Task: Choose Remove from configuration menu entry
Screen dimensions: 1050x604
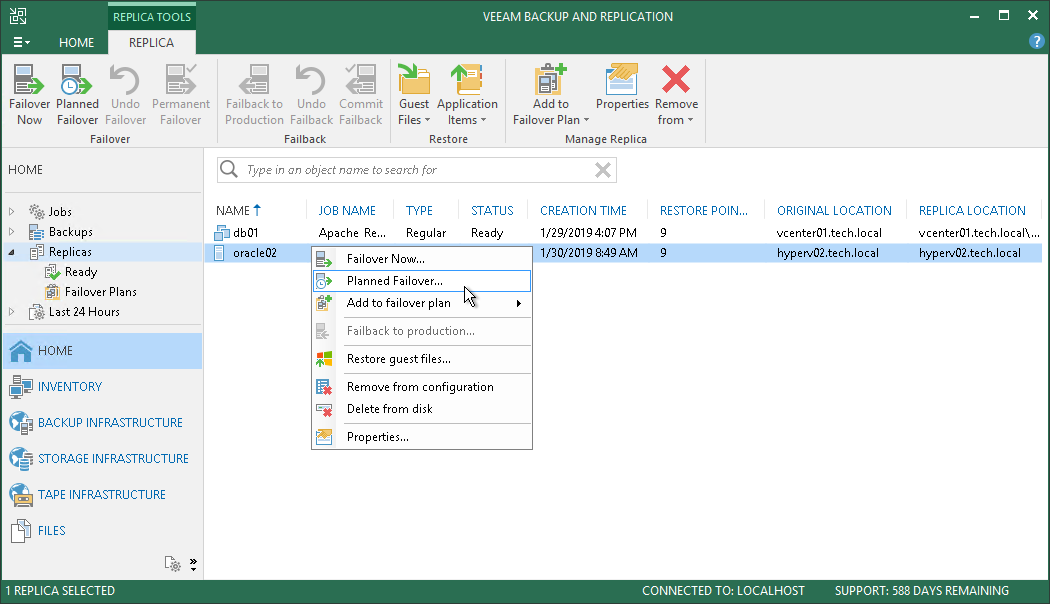Action: pyautogui.click(x=422, y=387)
